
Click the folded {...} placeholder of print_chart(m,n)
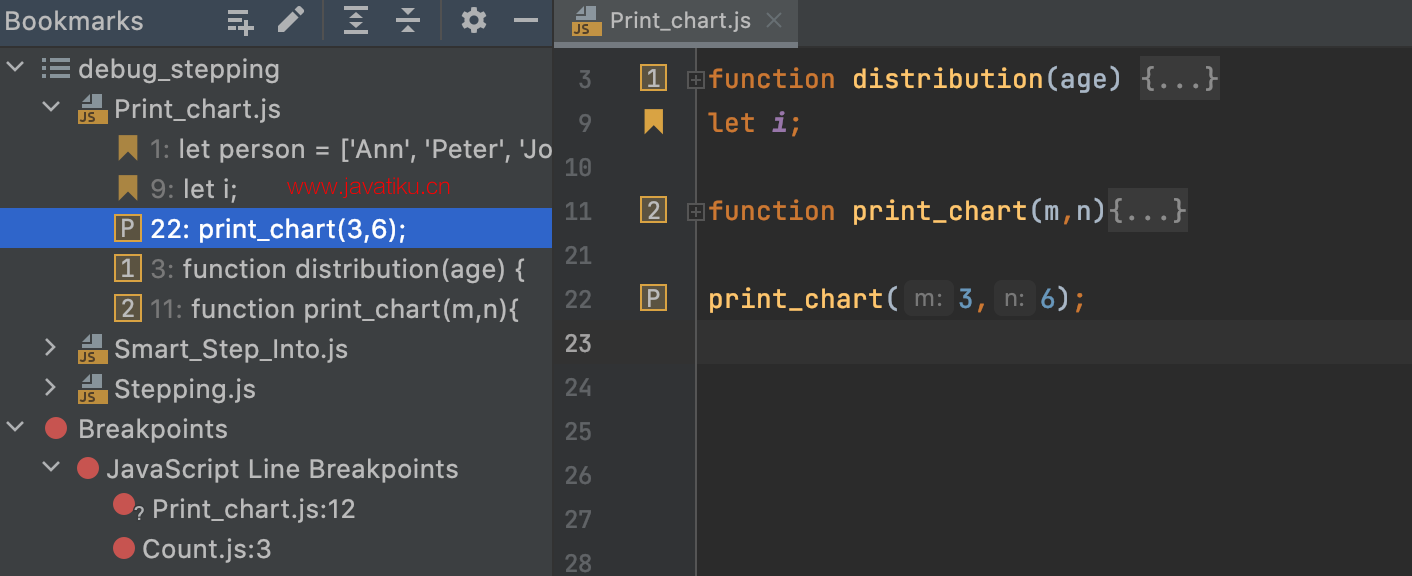coord(1148,211)
